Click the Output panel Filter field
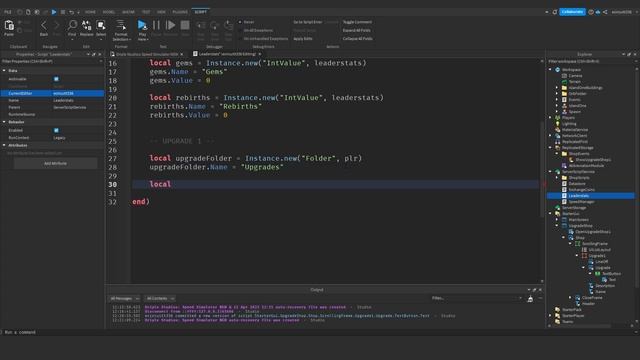 click(476, 298)
